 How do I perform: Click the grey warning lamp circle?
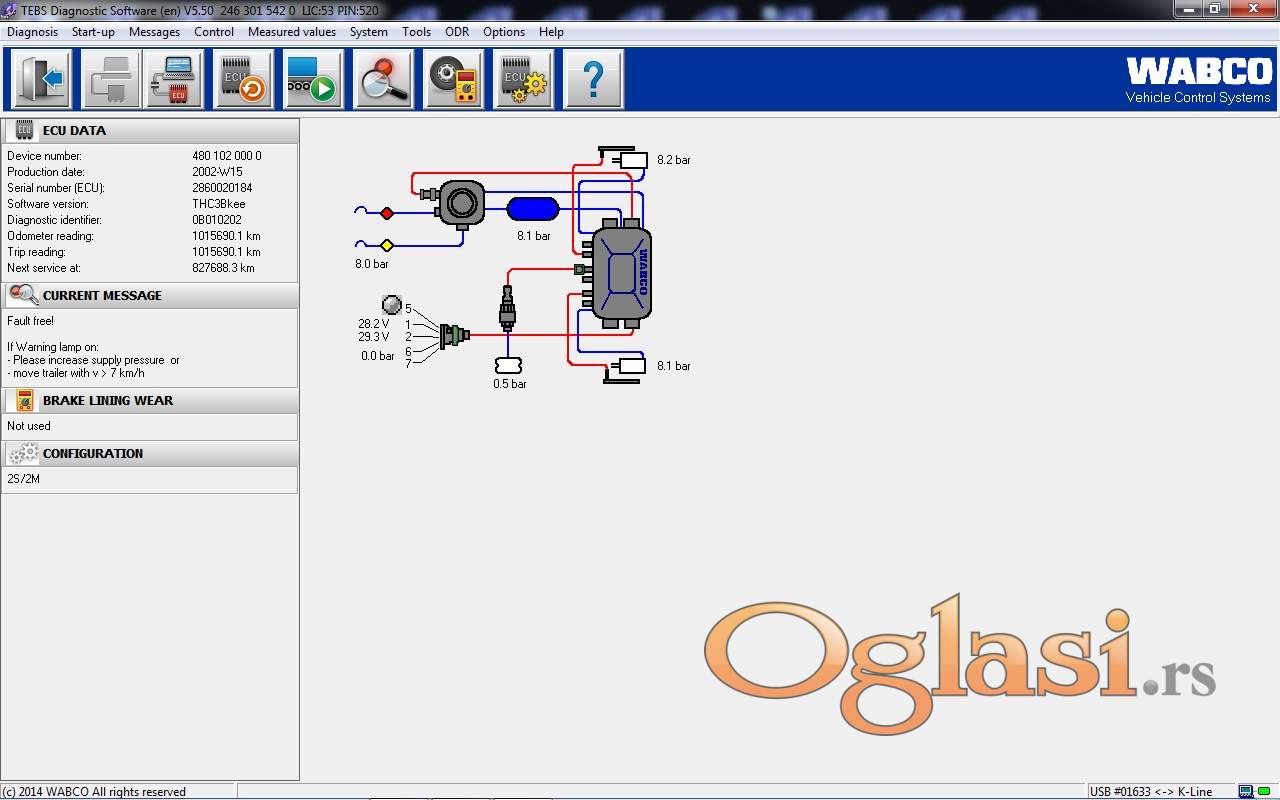[392, 304]
